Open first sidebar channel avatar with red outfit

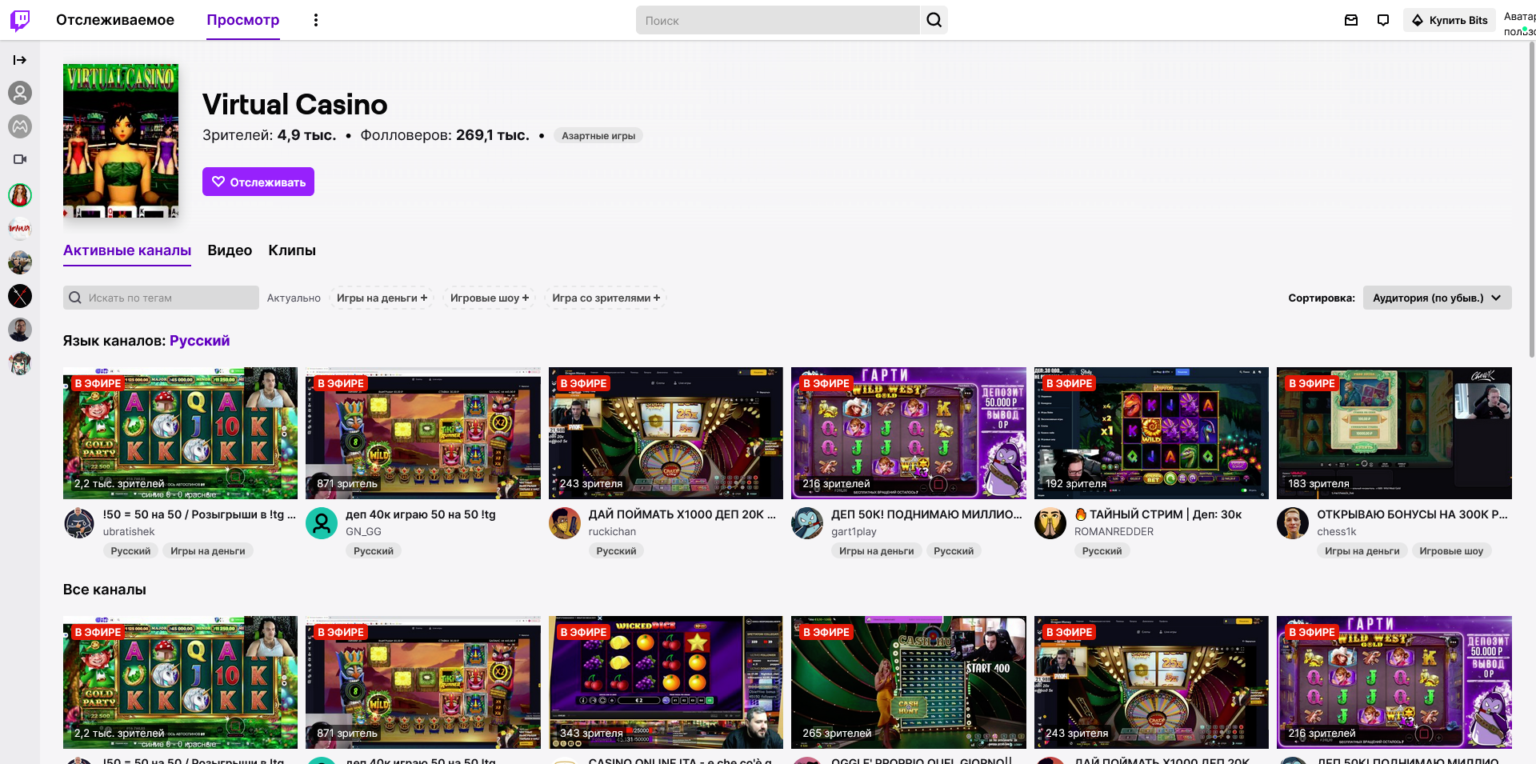pos(20,195)
